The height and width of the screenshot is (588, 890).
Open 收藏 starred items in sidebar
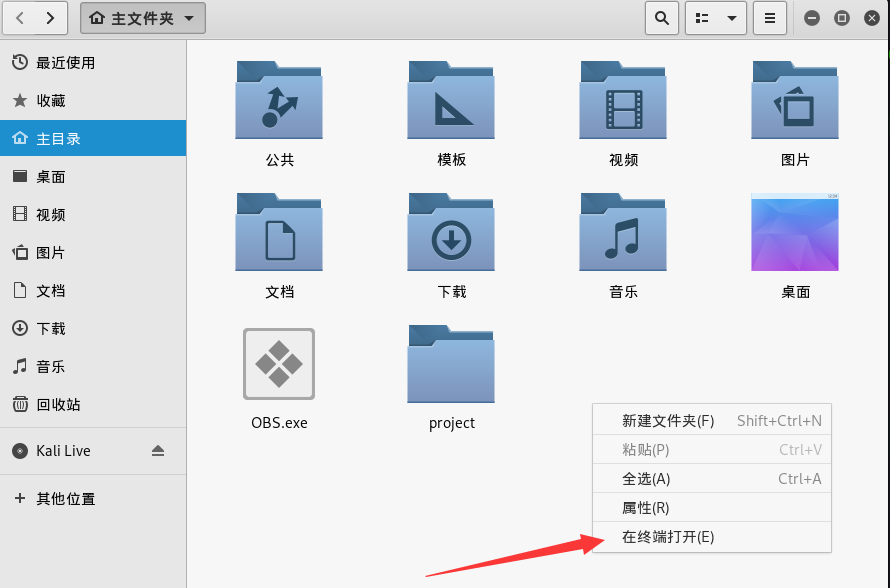click(93, 100)
